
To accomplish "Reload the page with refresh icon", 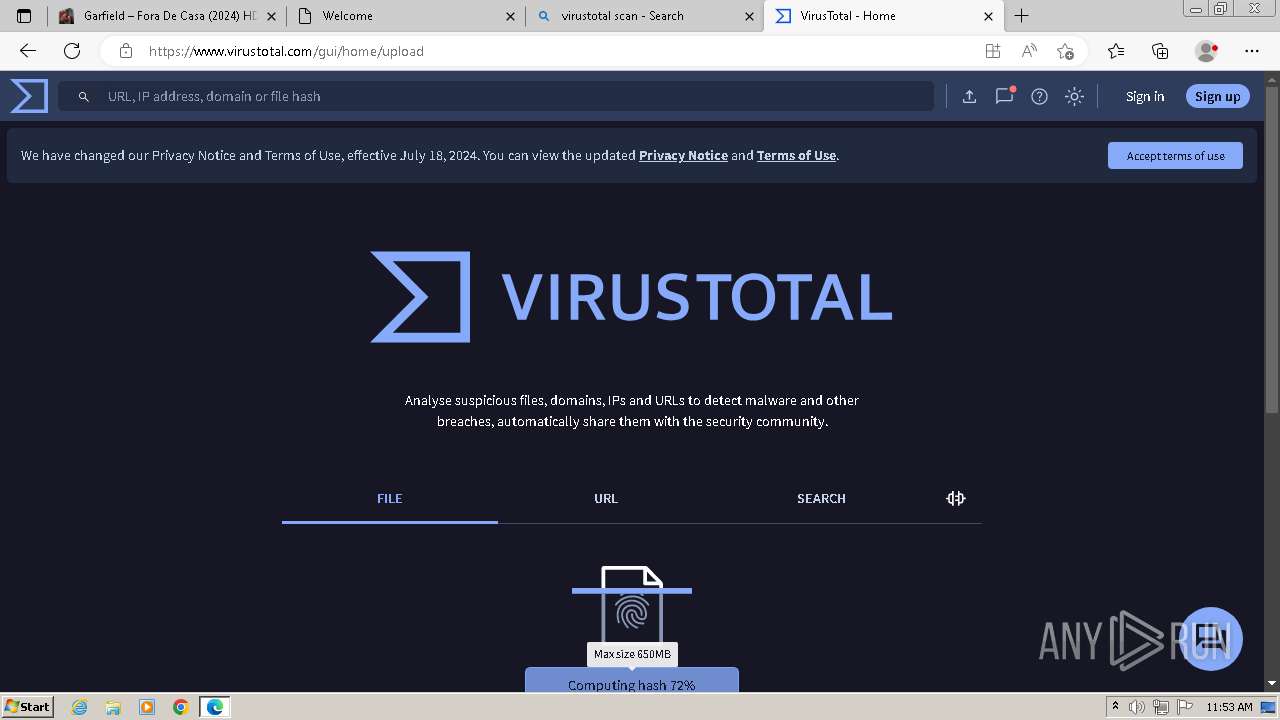I will tap(72, 51).
